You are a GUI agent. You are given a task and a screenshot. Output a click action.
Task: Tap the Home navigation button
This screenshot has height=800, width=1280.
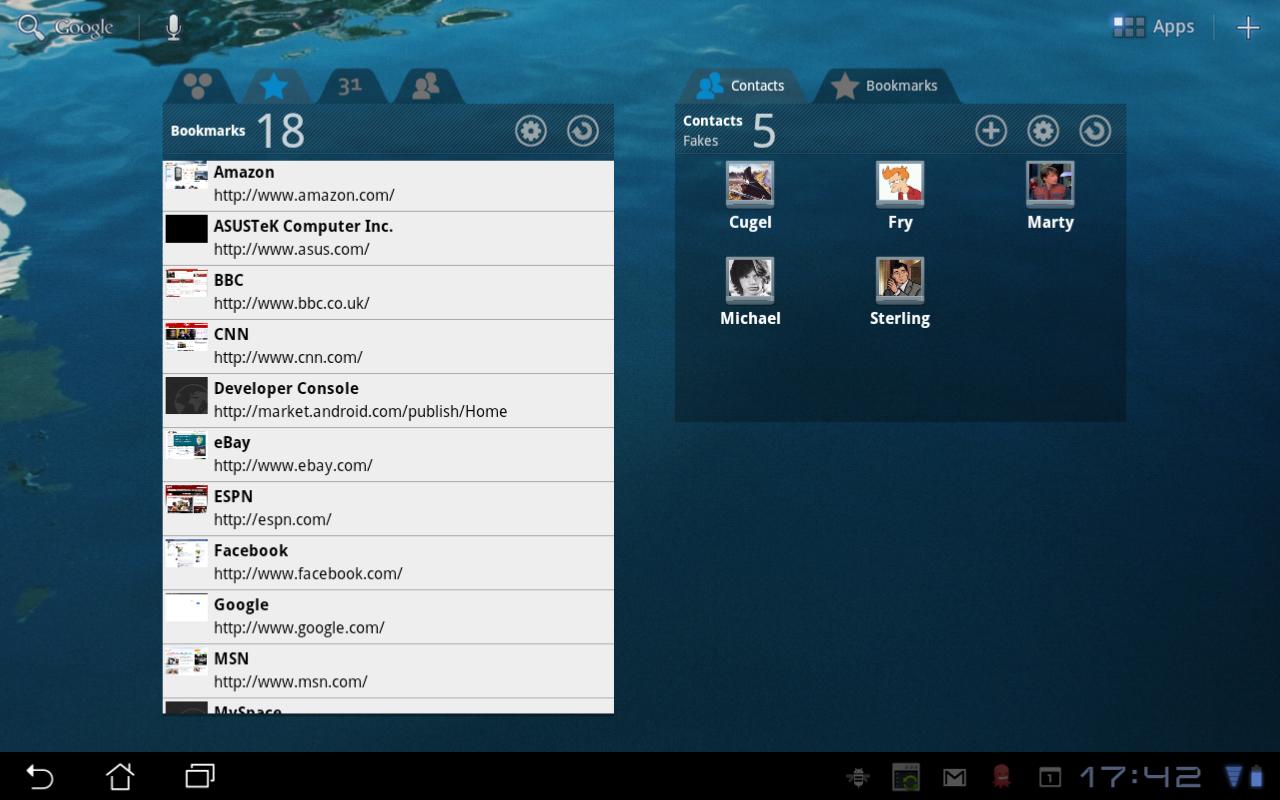tap(120, 776)
